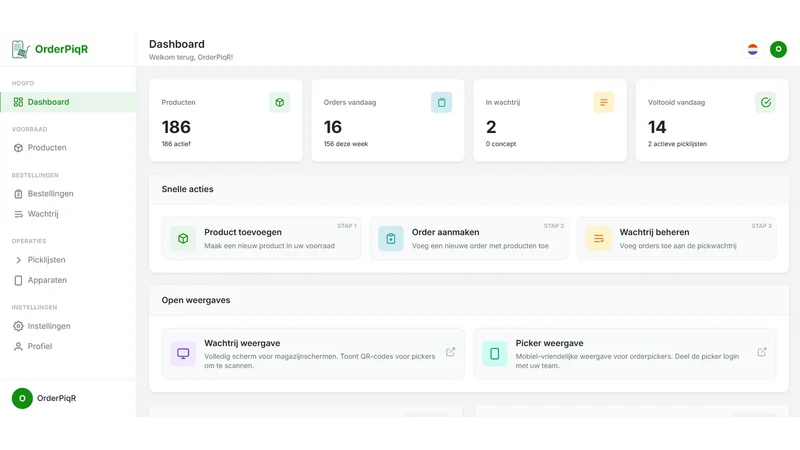Click the Snelle acties heading
This screenshot has height=450, width=800.
click(x=187, y=189)
